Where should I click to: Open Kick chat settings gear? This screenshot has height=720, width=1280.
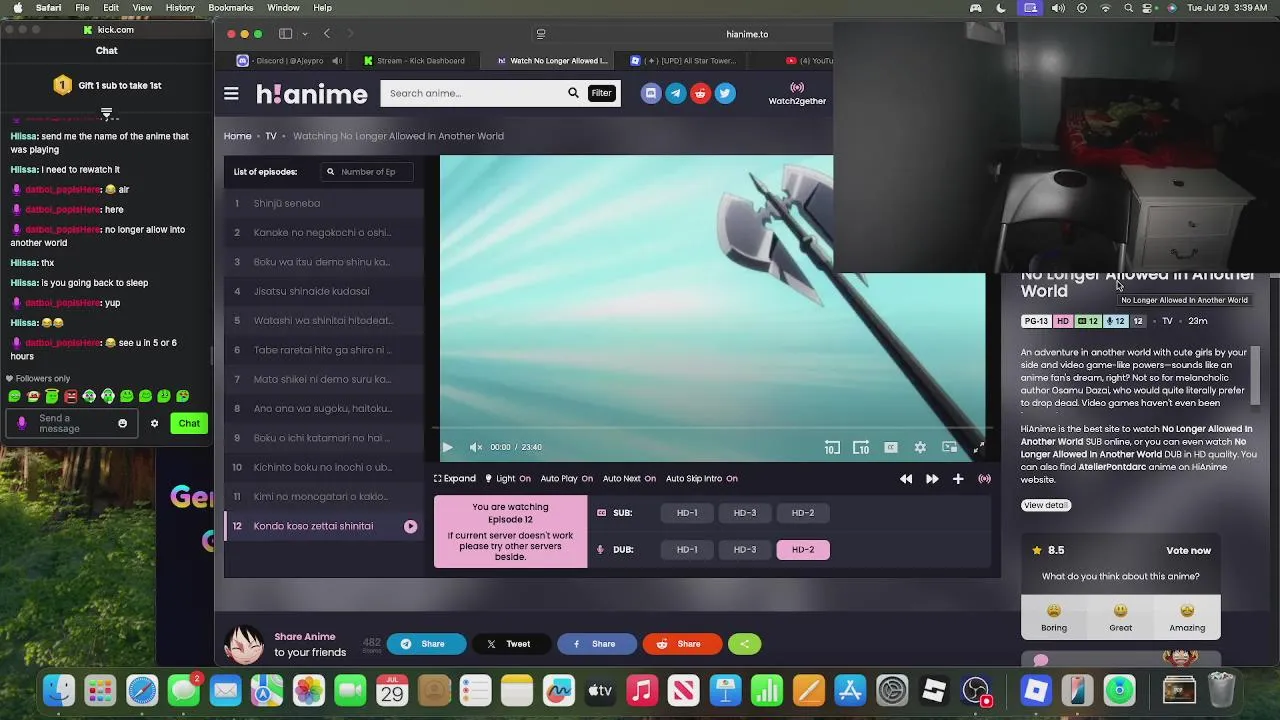point(154,424)
